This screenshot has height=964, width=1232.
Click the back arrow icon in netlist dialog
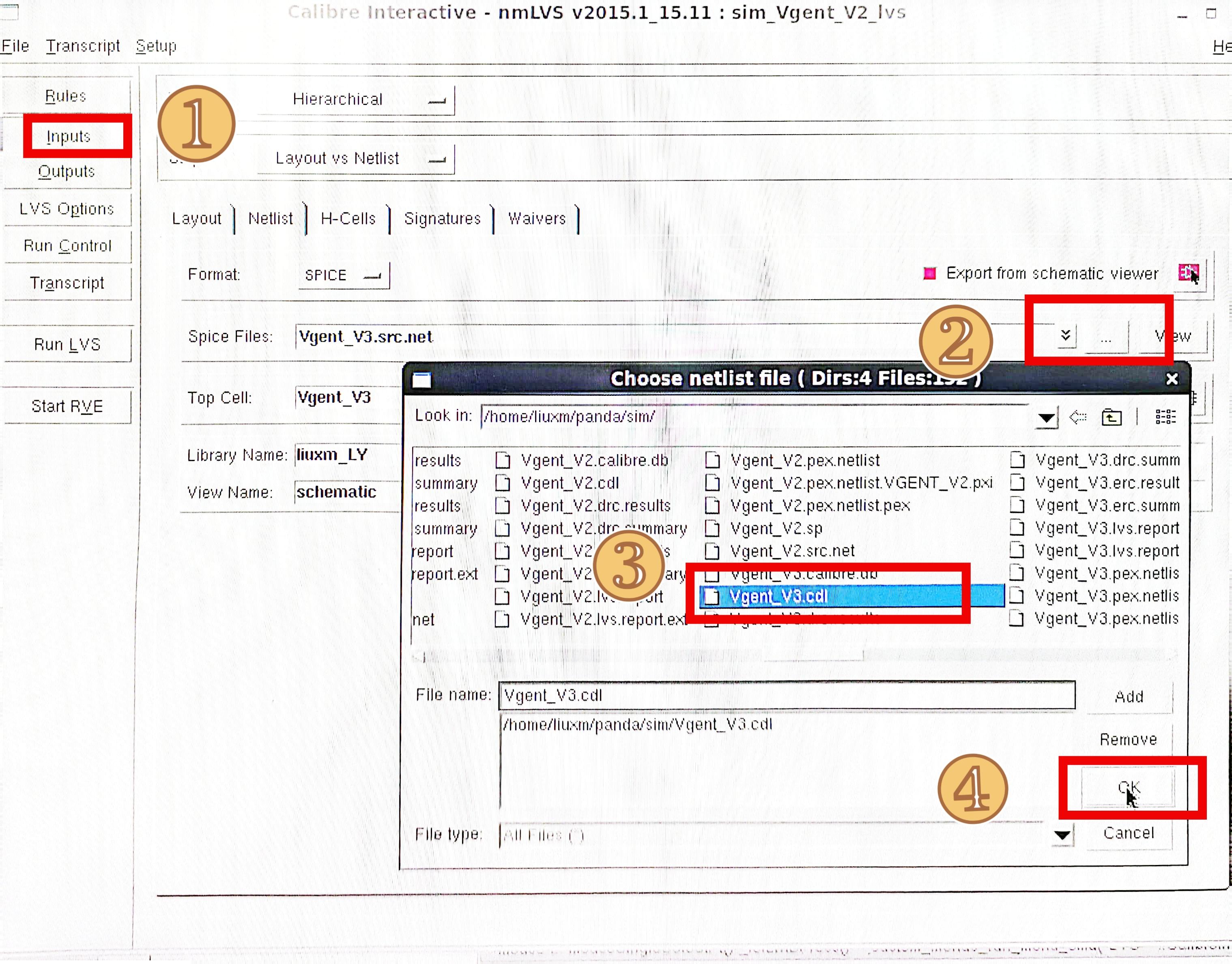[1078, 417]
